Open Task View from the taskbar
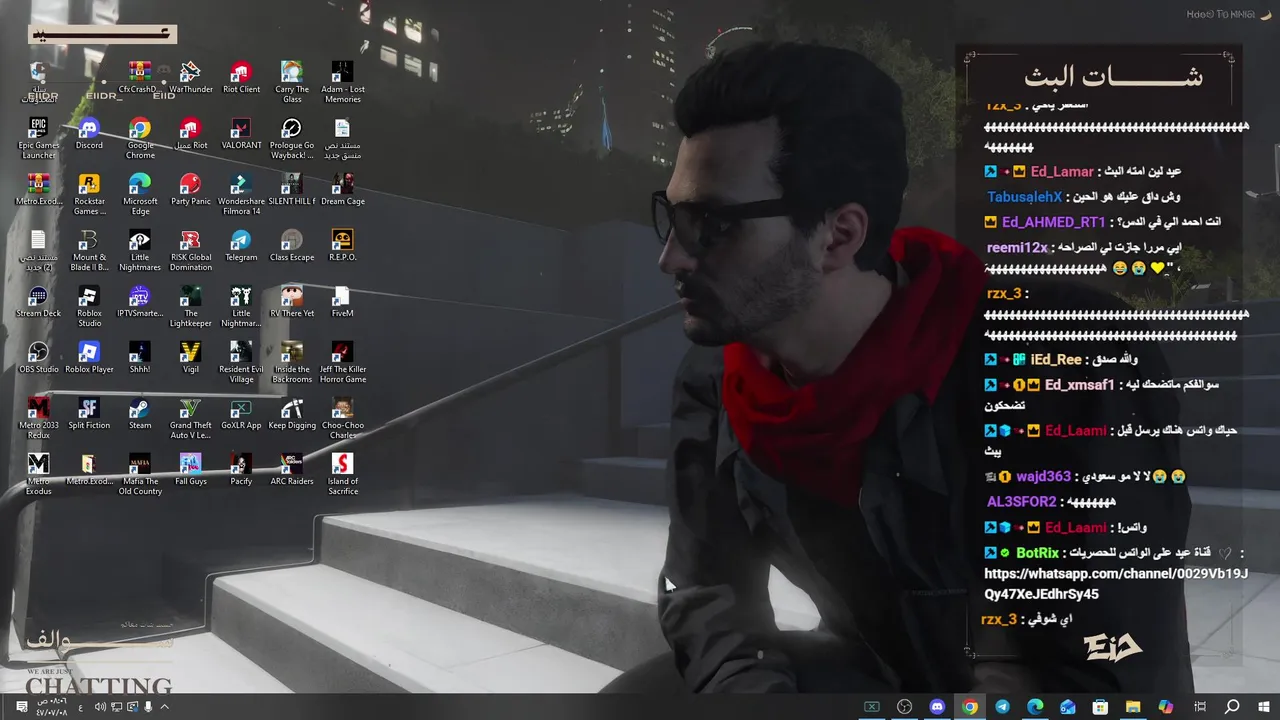Image resolution: width=1280 pixels, height=720 pixels. coord(1199,707)
